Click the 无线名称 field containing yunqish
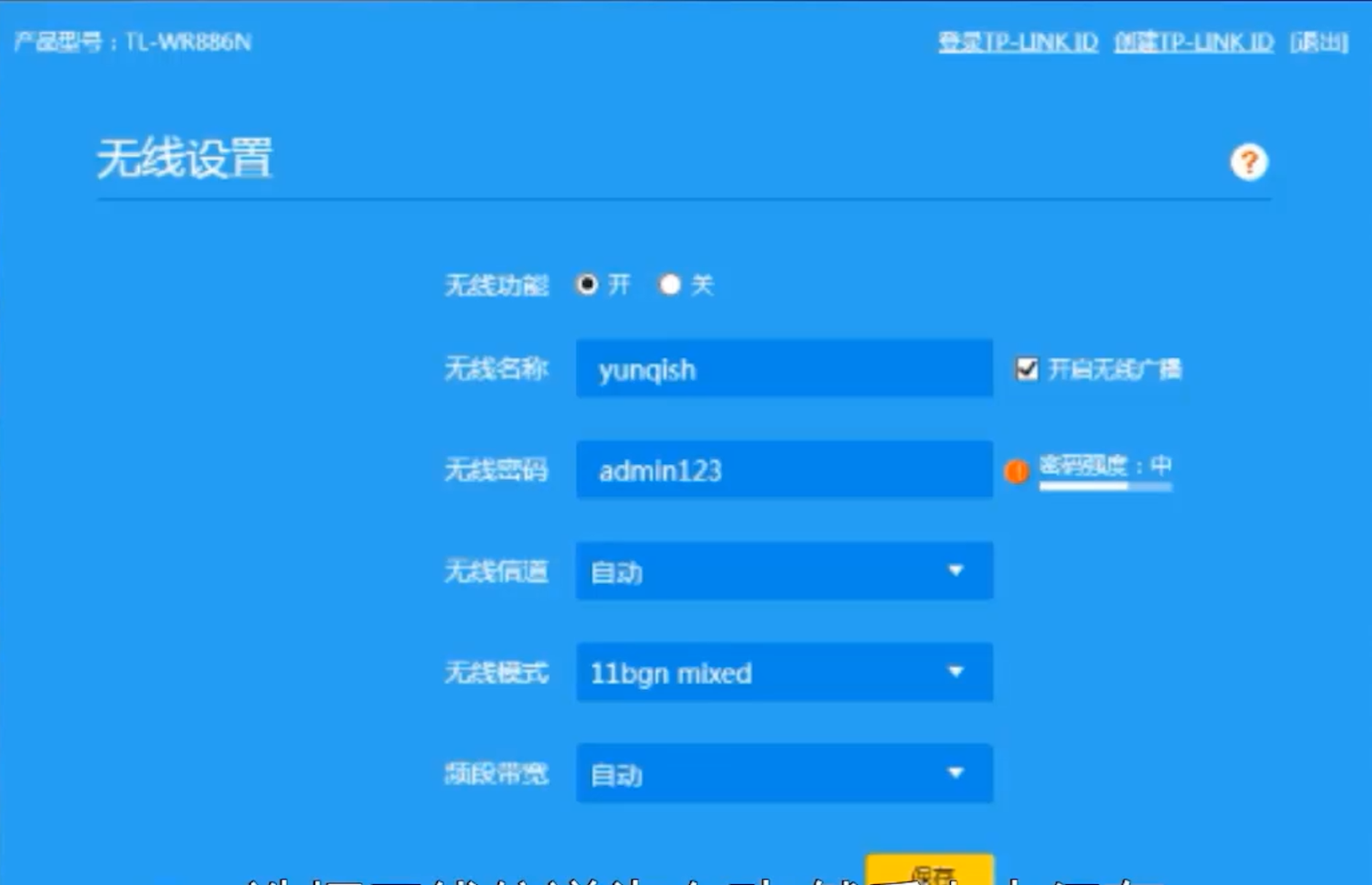 tap(783, 369)
